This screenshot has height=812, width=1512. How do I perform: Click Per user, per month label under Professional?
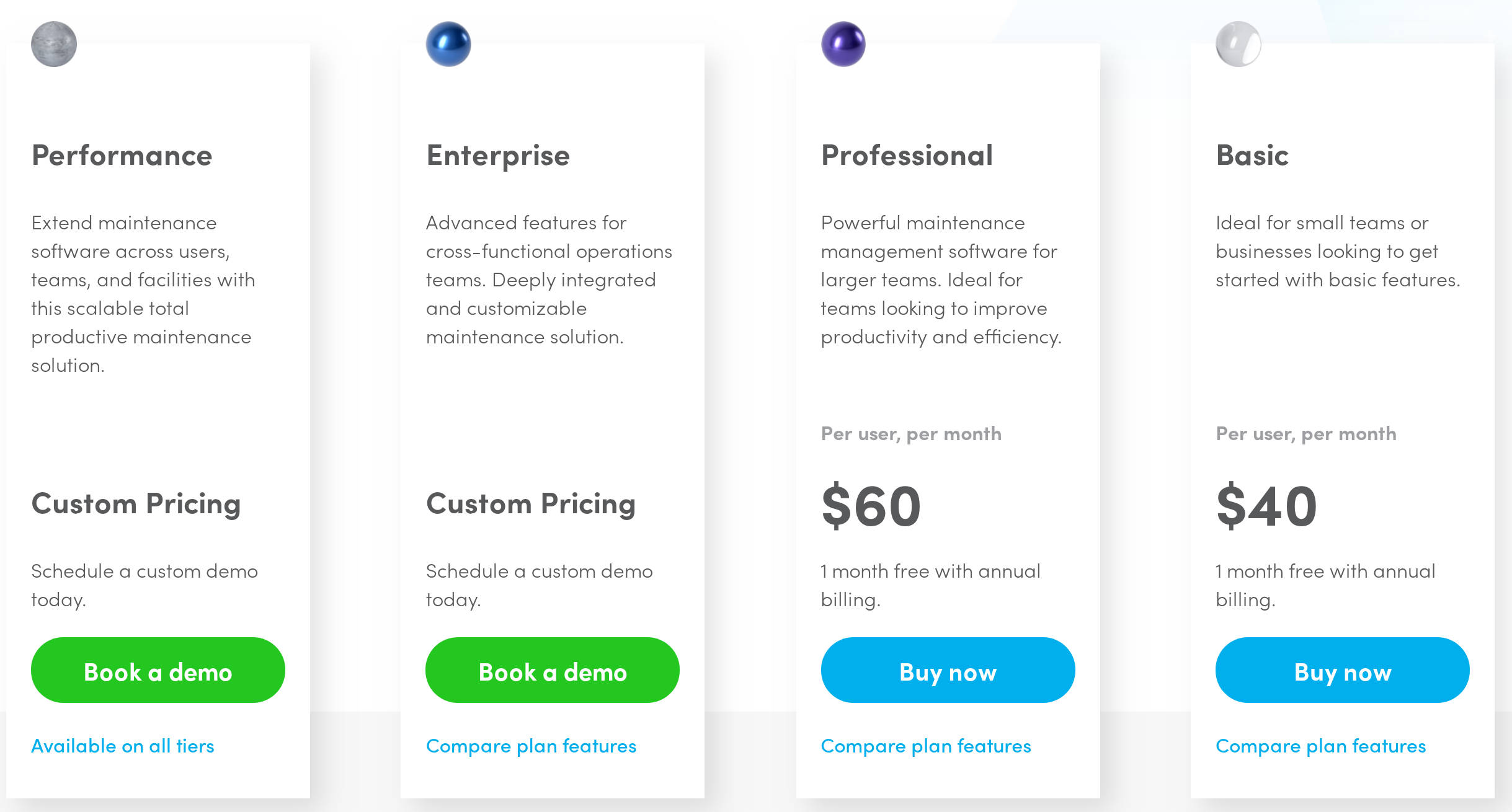(912, 433)
